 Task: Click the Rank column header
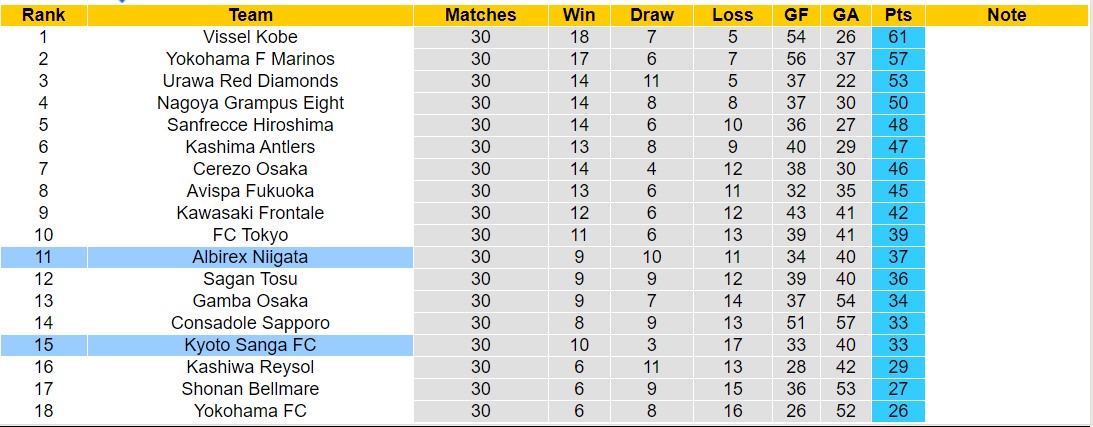tap(43, 15)
